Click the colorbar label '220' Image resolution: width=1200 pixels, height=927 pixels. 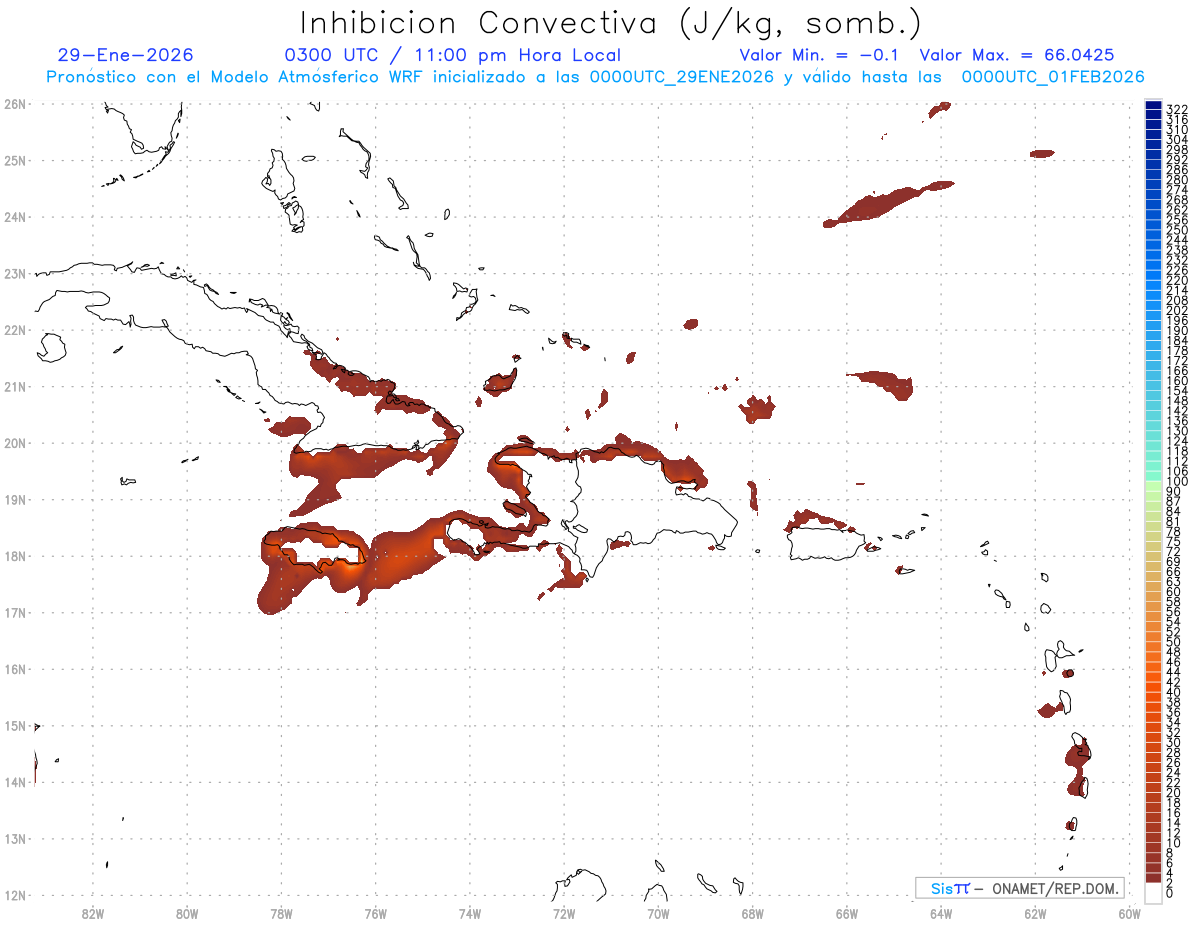tap(1176, 280)
